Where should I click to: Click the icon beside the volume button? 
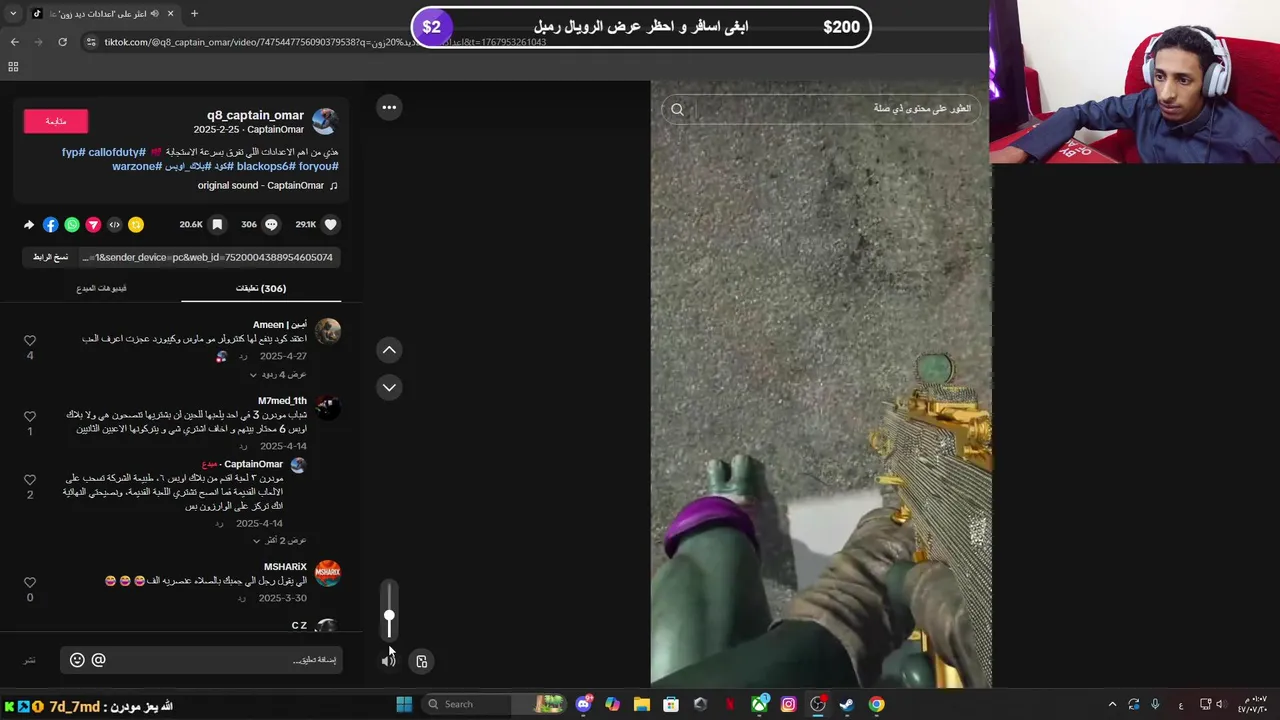(421, 661)
